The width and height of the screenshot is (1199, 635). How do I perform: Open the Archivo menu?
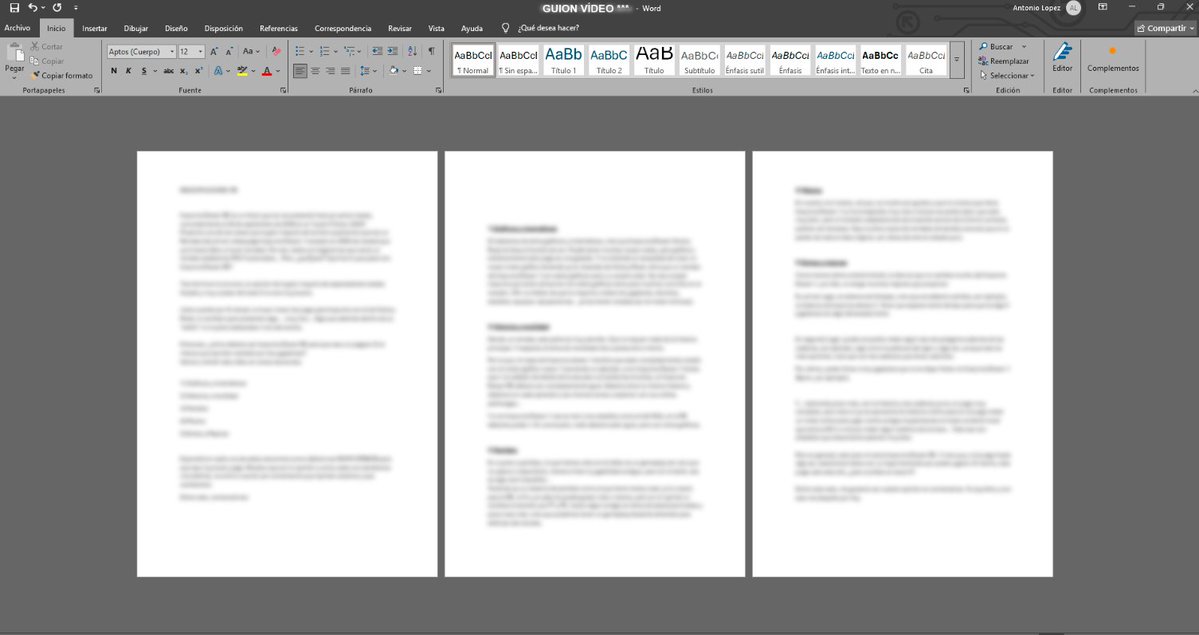[x=17, y=28]
